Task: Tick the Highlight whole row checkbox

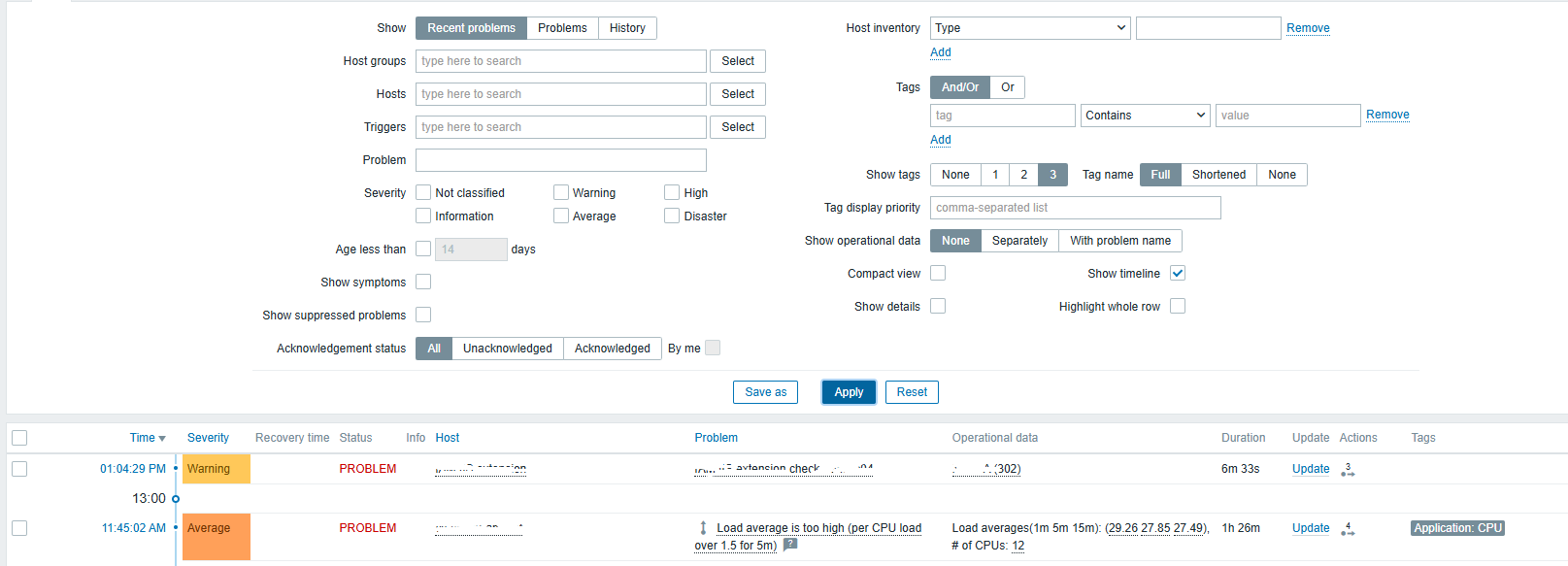Action: click(x=1178, y=307)
